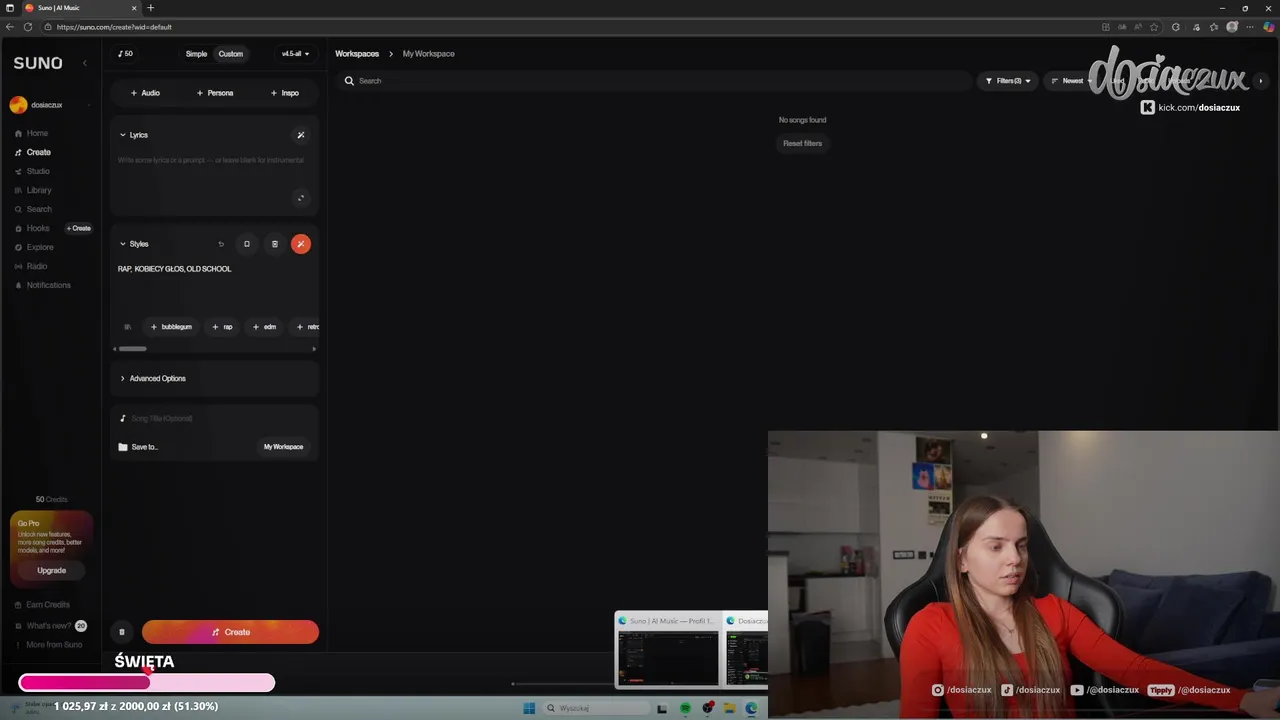
Task: Clear styles with the trash icon
Action: pos(275,244)
